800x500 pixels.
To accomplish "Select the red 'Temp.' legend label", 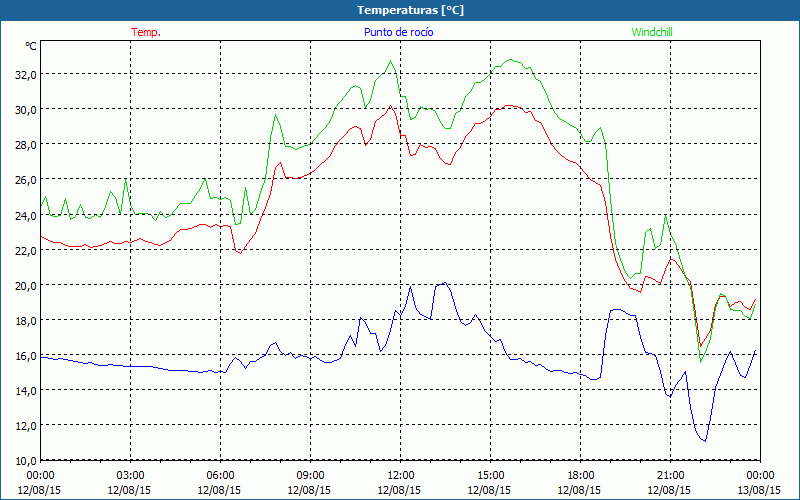I will (x=146, y=32).
